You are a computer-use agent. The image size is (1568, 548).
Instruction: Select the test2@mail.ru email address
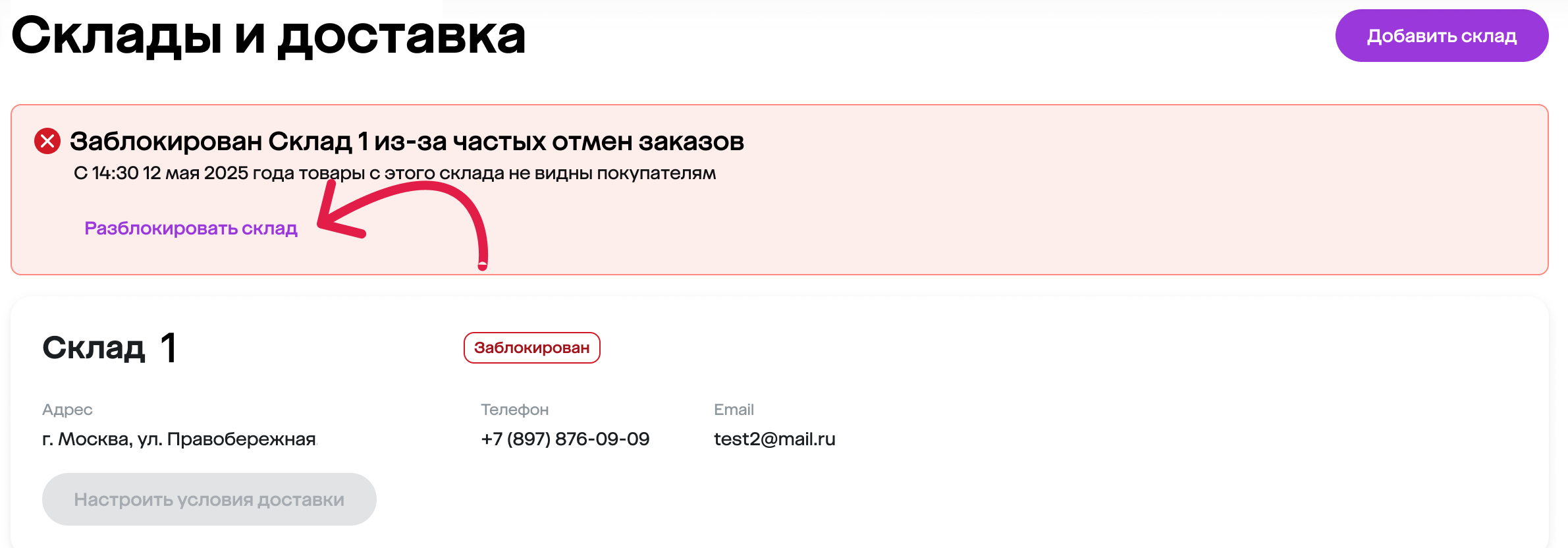point(774,439)
